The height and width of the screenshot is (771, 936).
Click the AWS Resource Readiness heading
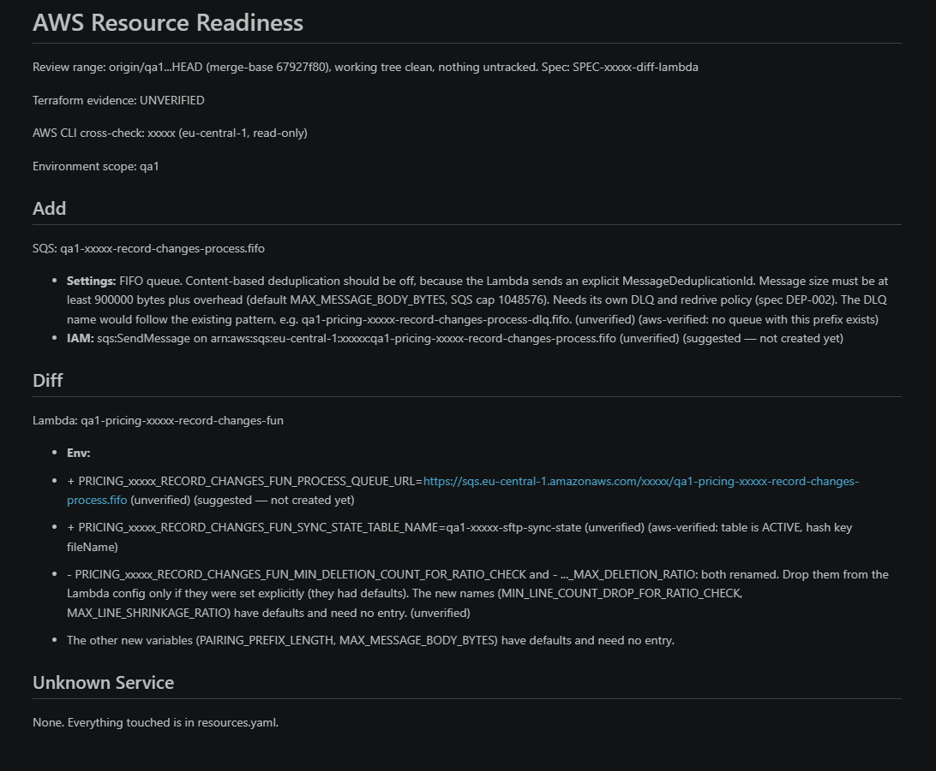tap(168, 23)
